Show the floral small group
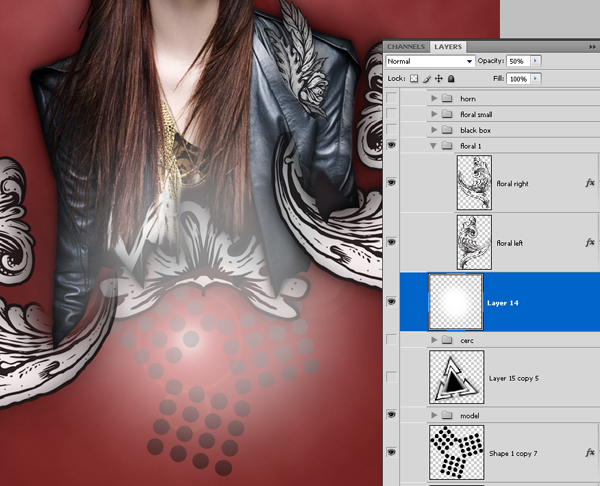This screenshot has width=600, height=486. click(x=391, y=114)
